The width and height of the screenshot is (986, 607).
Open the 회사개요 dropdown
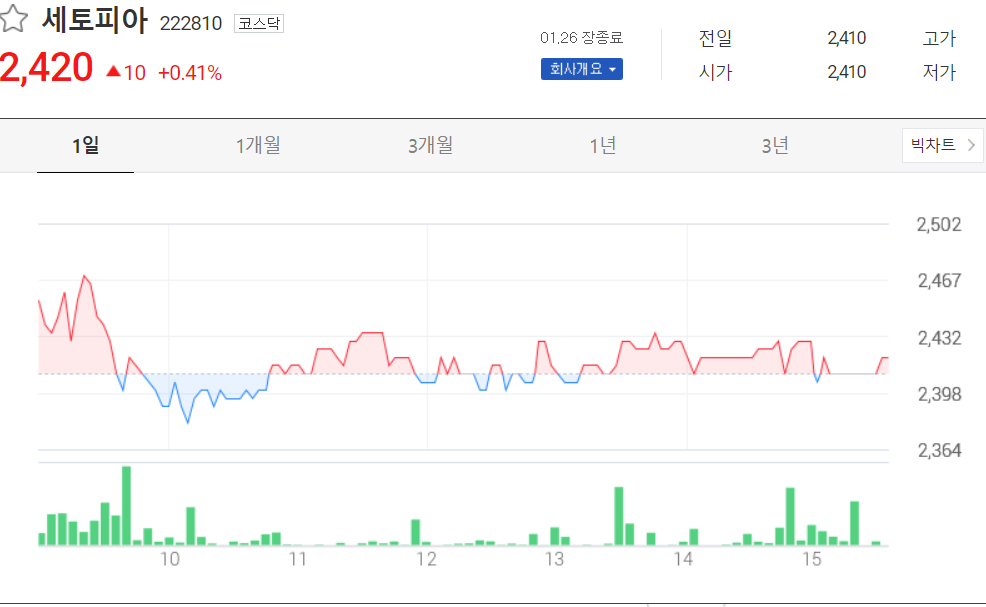pyautogui.click(x=582, y=69)
